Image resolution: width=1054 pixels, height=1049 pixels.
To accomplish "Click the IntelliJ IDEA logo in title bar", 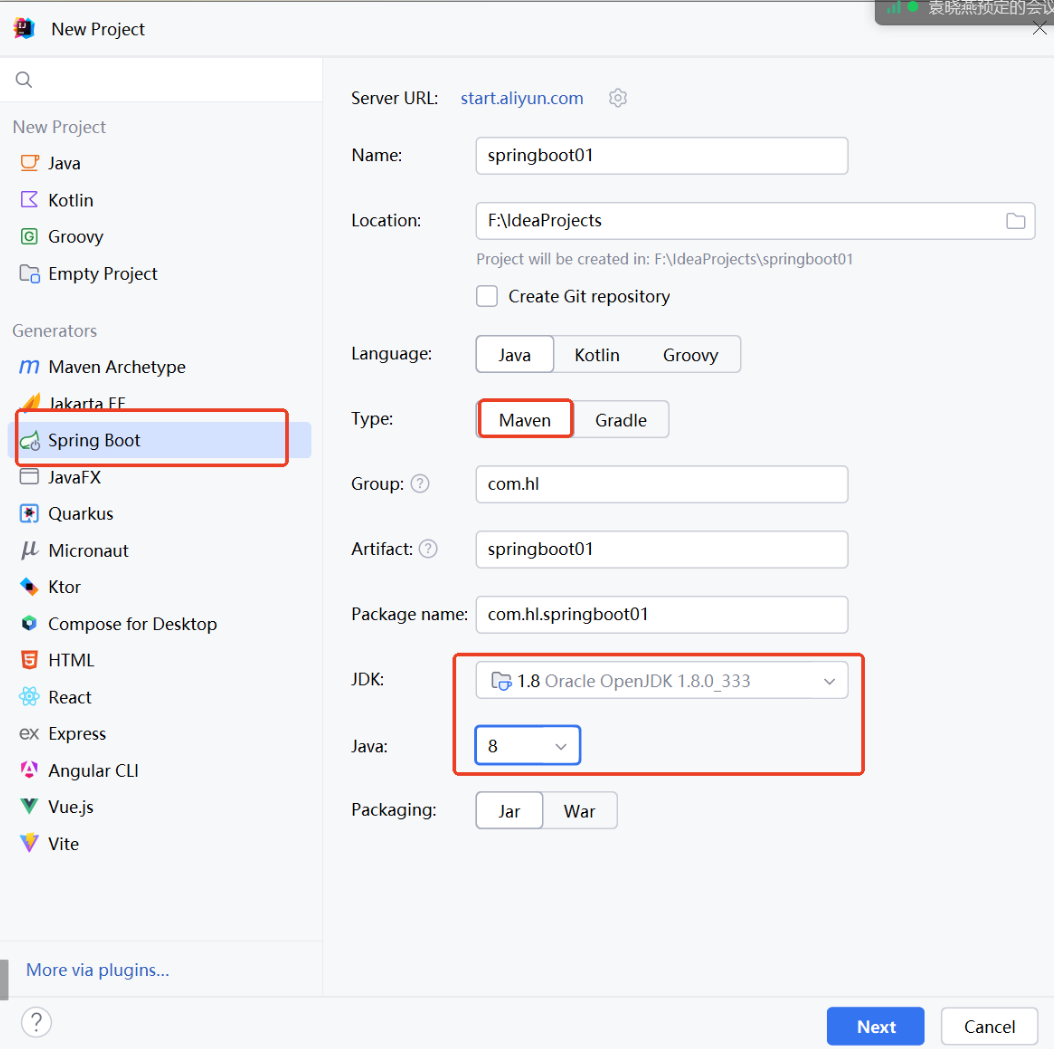I will coord(24,29).
